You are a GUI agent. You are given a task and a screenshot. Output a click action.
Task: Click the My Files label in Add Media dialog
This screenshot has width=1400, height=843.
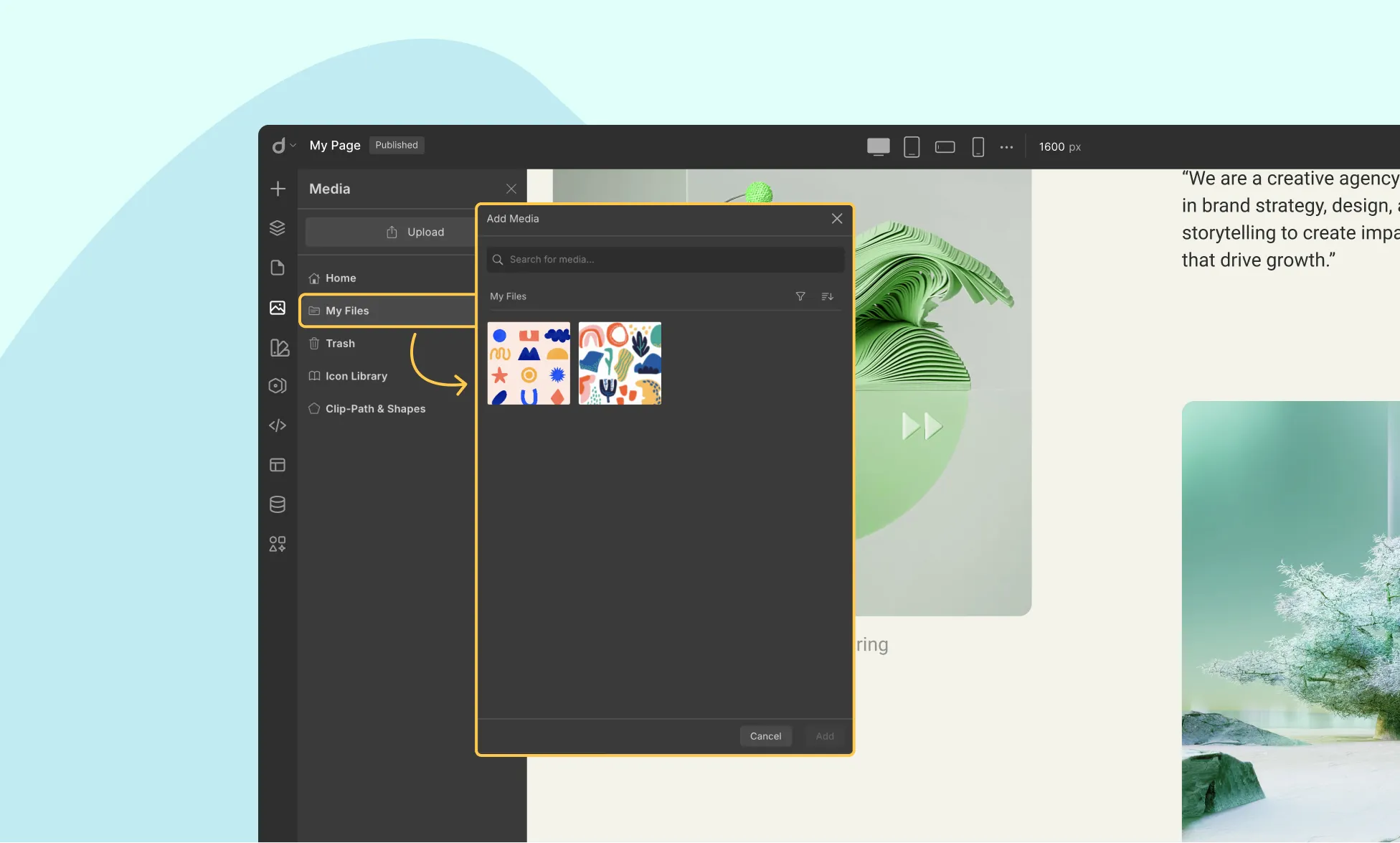pyautogui.click(x=508, y=296)
